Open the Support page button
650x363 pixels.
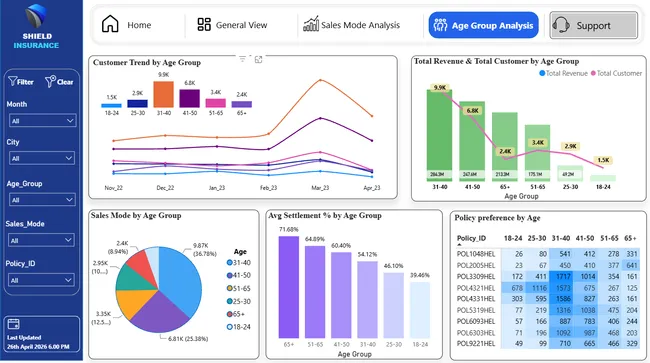(594, 25)
